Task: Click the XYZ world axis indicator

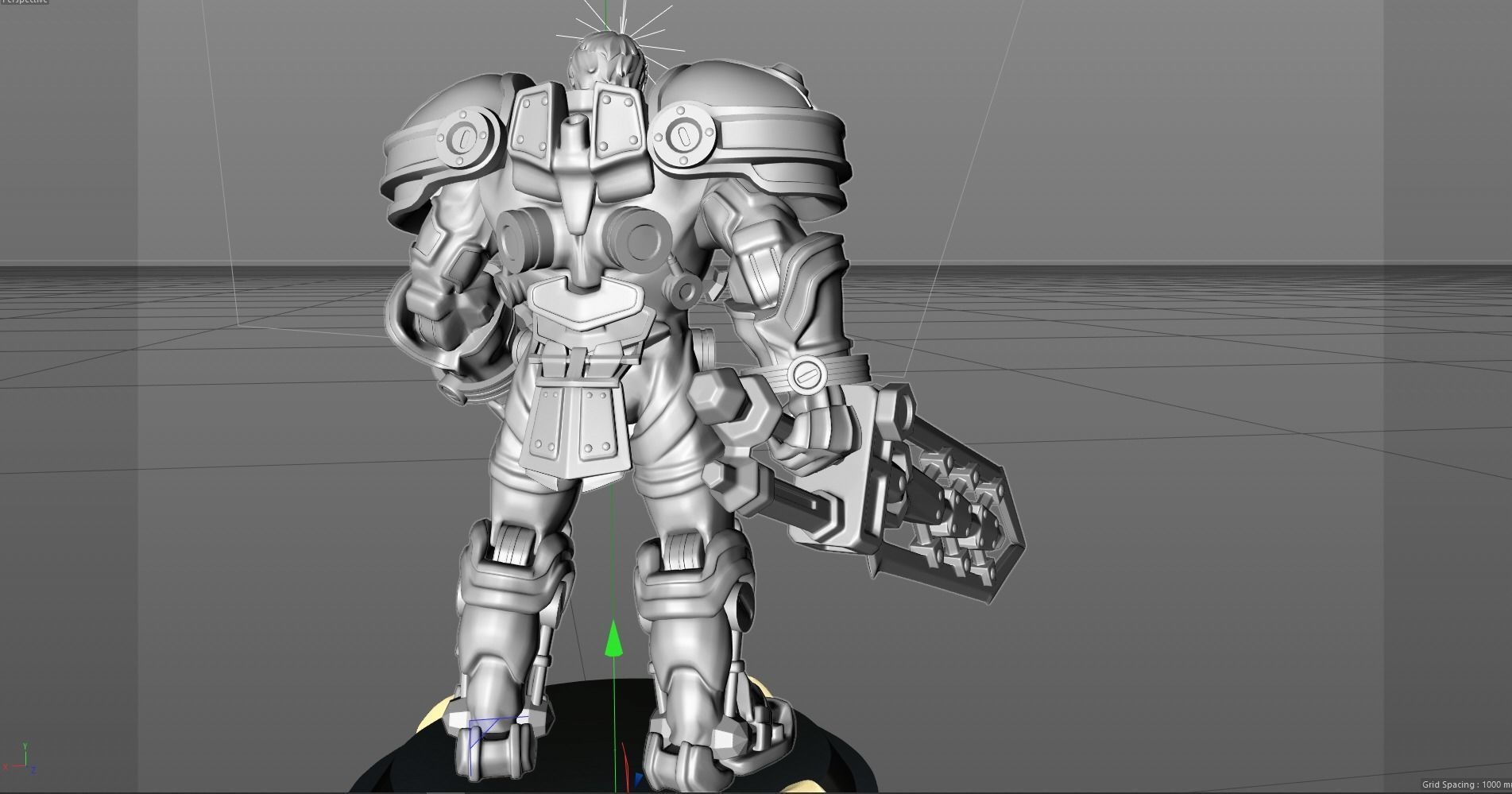Action: pos(20,760)
